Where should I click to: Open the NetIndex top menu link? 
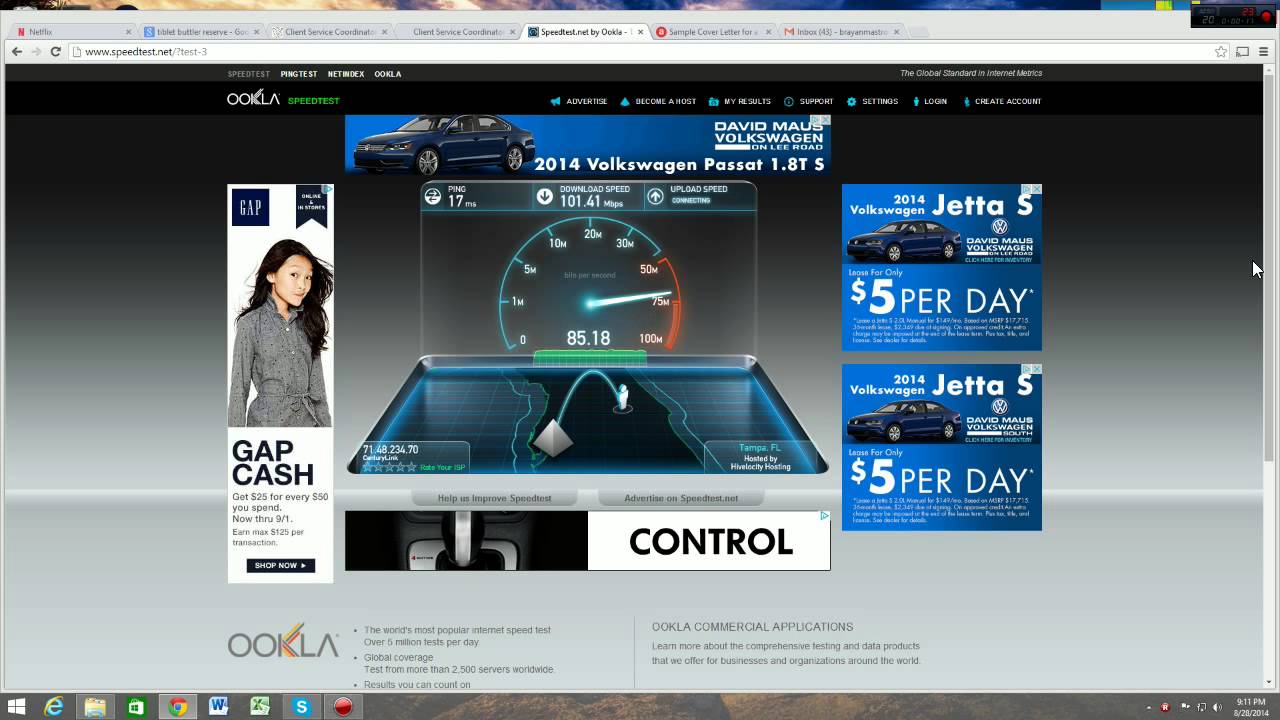click(346, 74)
